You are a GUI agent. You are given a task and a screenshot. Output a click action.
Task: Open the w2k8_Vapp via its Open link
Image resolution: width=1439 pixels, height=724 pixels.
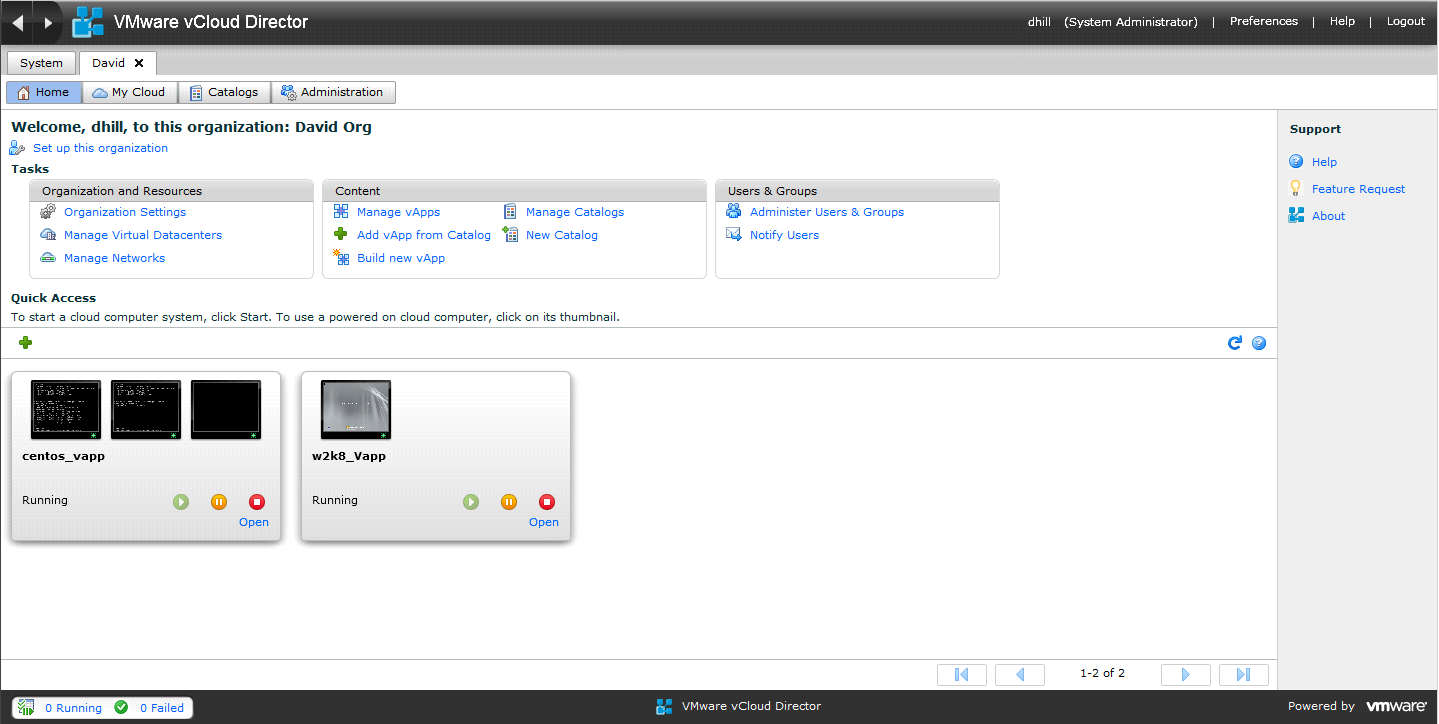pos(544,522)
